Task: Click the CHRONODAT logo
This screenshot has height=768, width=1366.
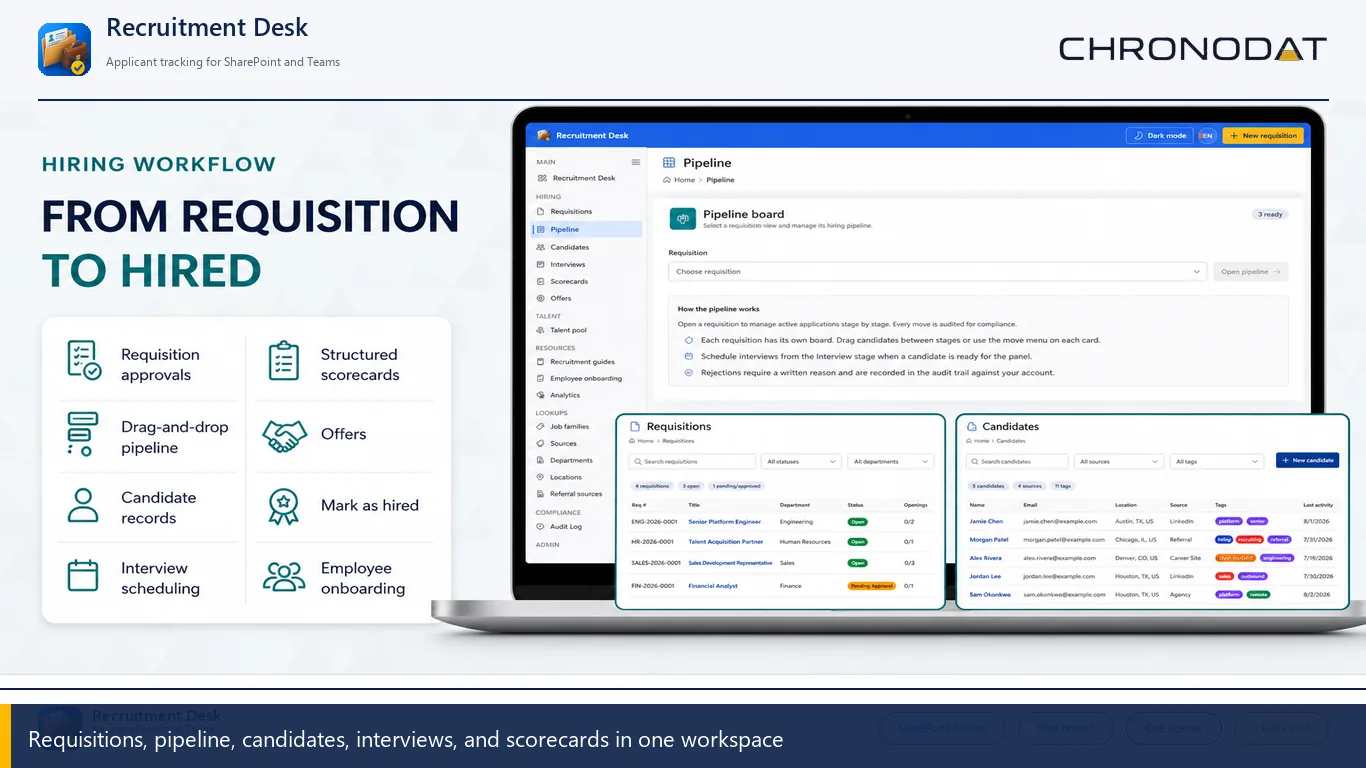Action: [1193, 48]
